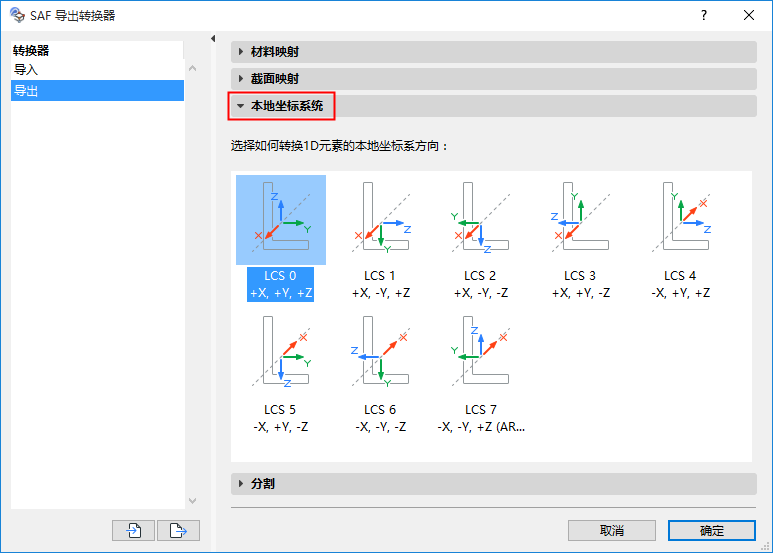Expand the 截面映射 section

click(x=493, y=79)
